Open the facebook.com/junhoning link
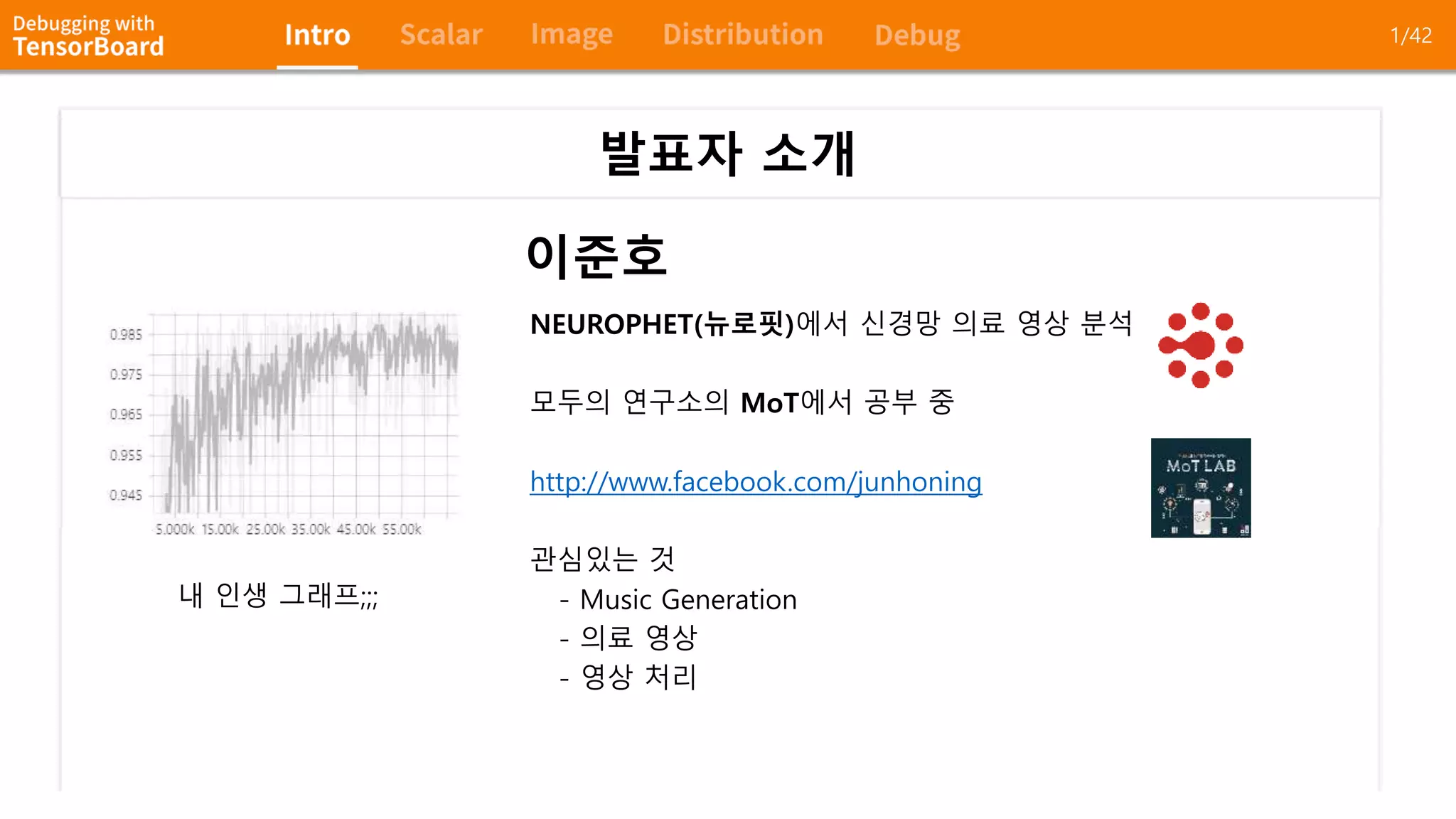Image resolution: width=1456 pixels, height=819 pixels. coord(756,482)
